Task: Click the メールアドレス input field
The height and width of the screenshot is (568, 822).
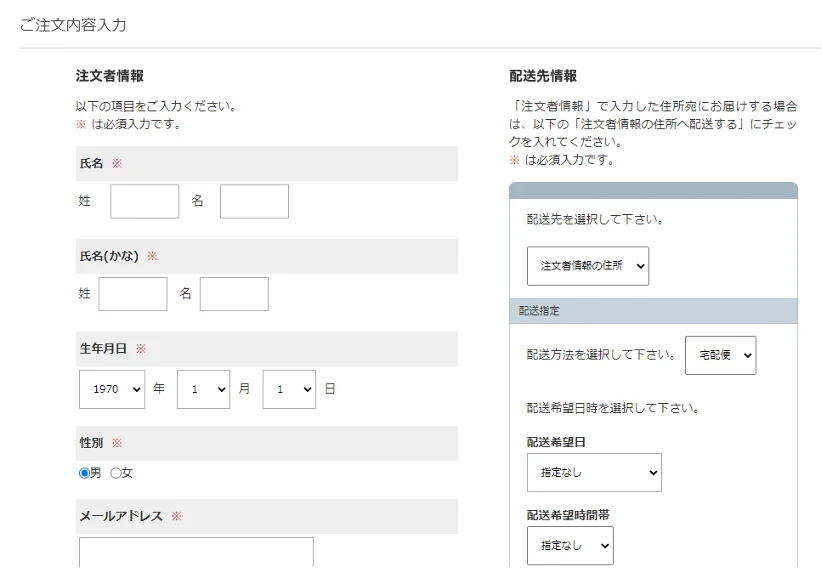Action: tap(196, 552)
